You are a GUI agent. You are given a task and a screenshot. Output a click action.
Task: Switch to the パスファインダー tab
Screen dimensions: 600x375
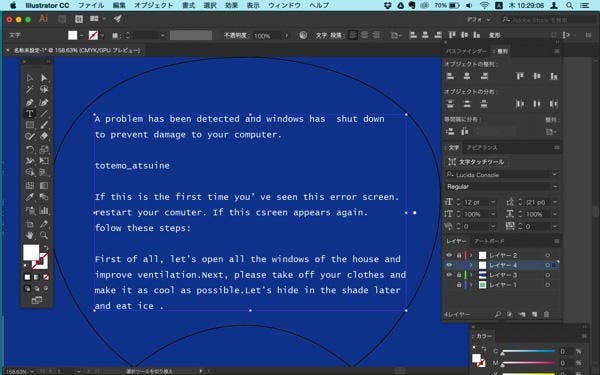click(466, 51)
